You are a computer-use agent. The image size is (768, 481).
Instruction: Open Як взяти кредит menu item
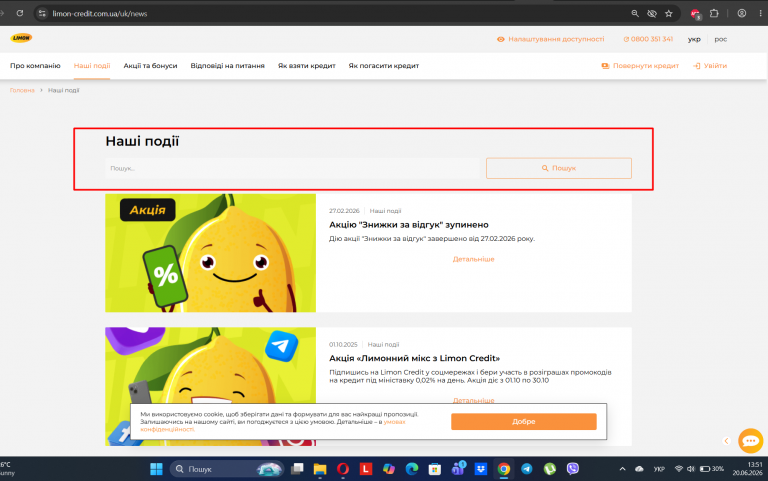(307, 66)
